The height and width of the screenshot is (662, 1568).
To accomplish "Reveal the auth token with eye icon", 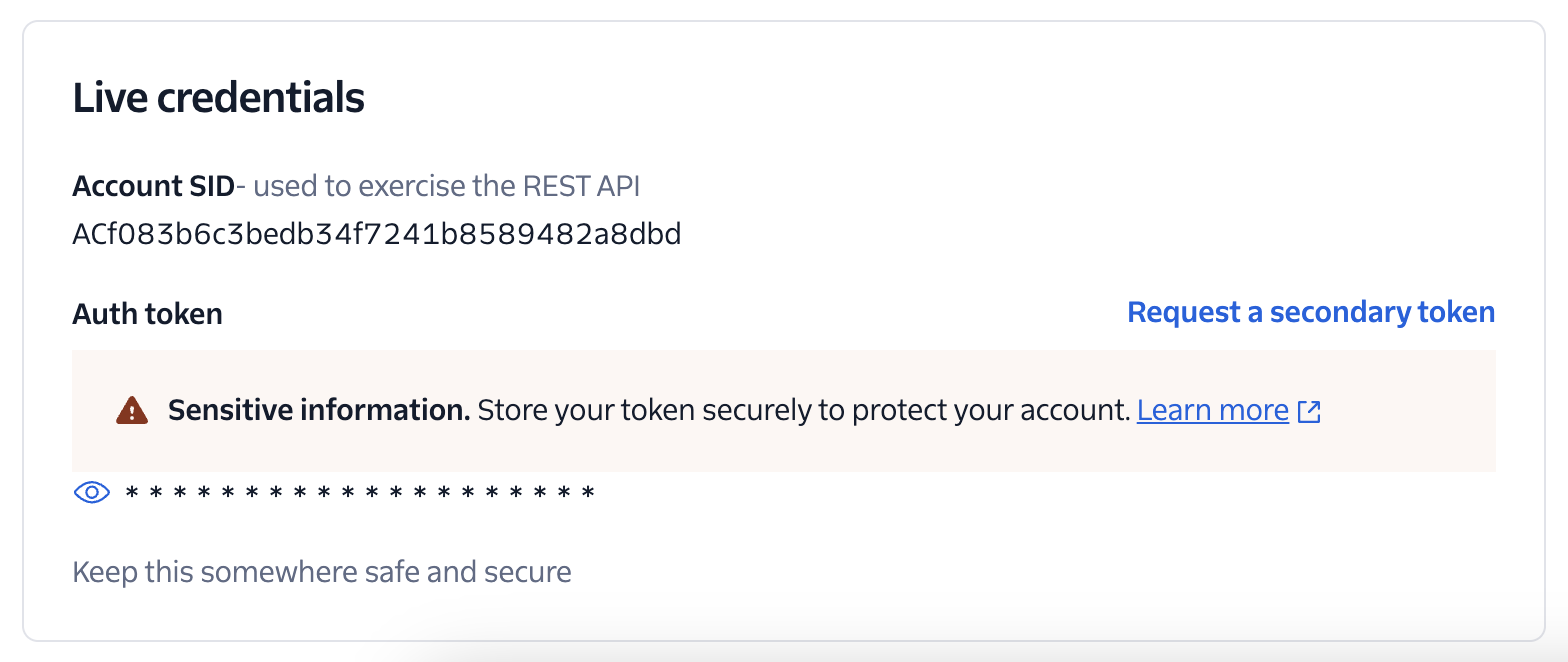I will coord(92,492).
